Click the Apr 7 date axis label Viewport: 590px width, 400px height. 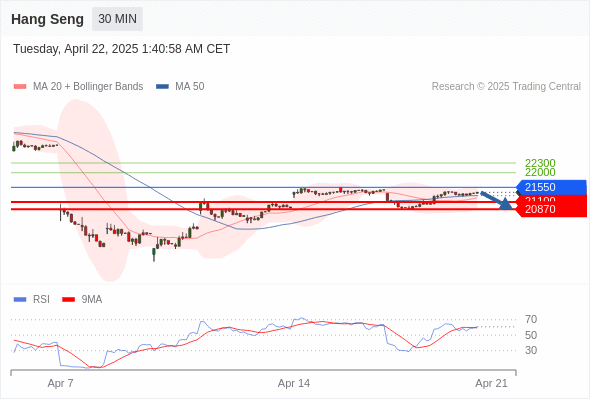tap(61, 383)
